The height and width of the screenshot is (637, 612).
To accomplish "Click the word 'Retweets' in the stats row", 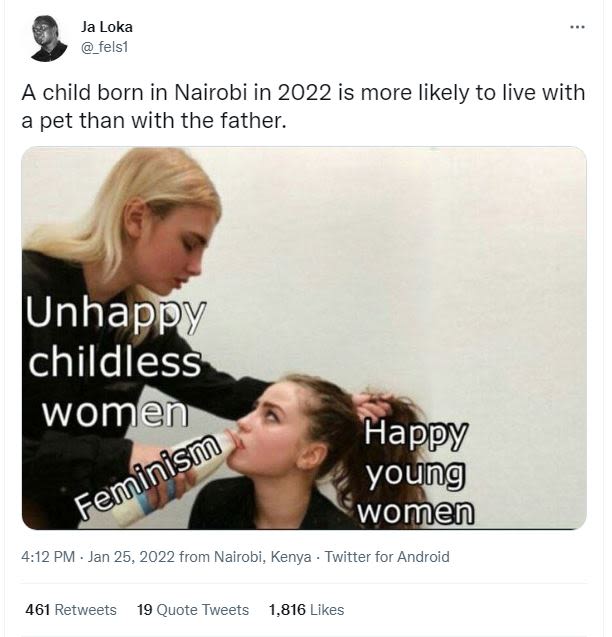I will 85,609.
